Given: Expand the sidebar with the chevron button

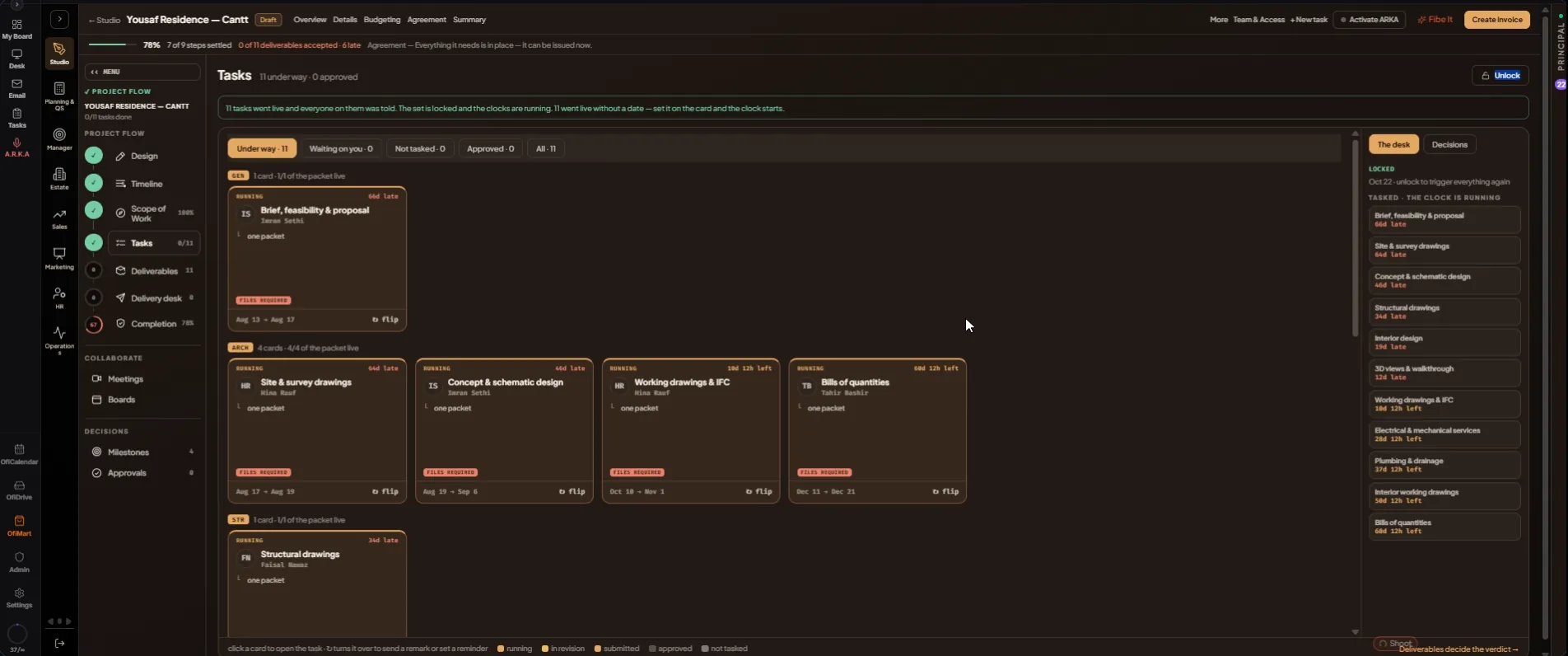Looking at the screenshot, I should [x=59, y=19].
